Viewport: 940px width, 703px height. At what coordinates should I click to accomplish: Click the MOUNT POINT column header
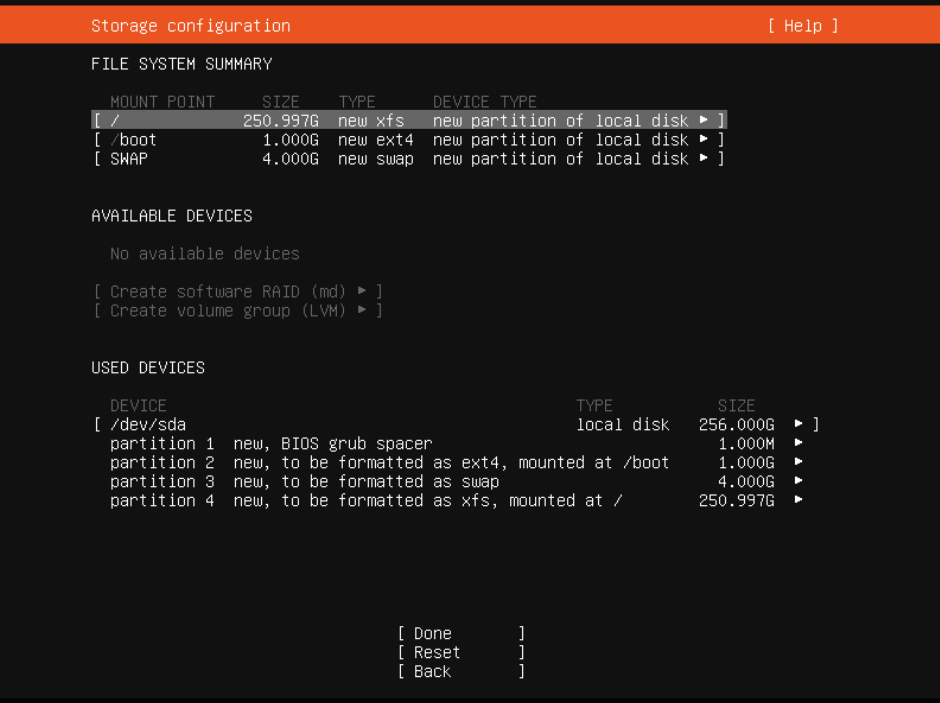162,102
